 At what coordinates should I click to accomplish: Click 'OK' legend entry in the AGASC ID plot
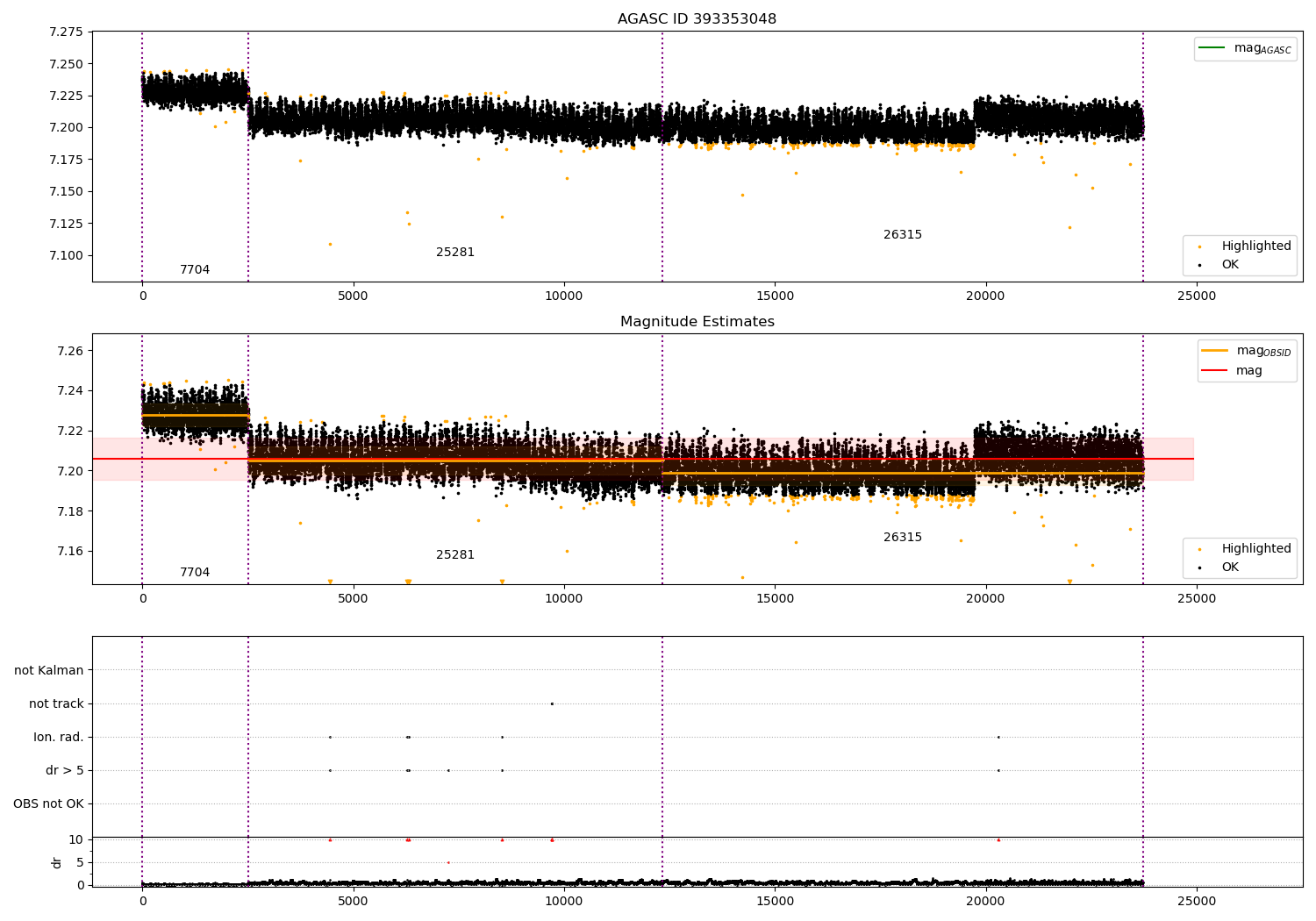pyautogui.click(x=1230, y=265)
